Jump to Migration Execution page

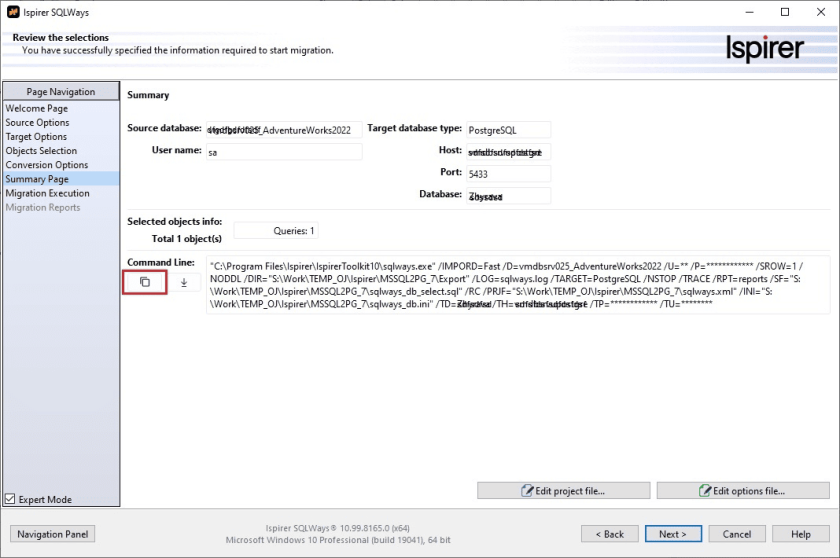coord(47,193)
